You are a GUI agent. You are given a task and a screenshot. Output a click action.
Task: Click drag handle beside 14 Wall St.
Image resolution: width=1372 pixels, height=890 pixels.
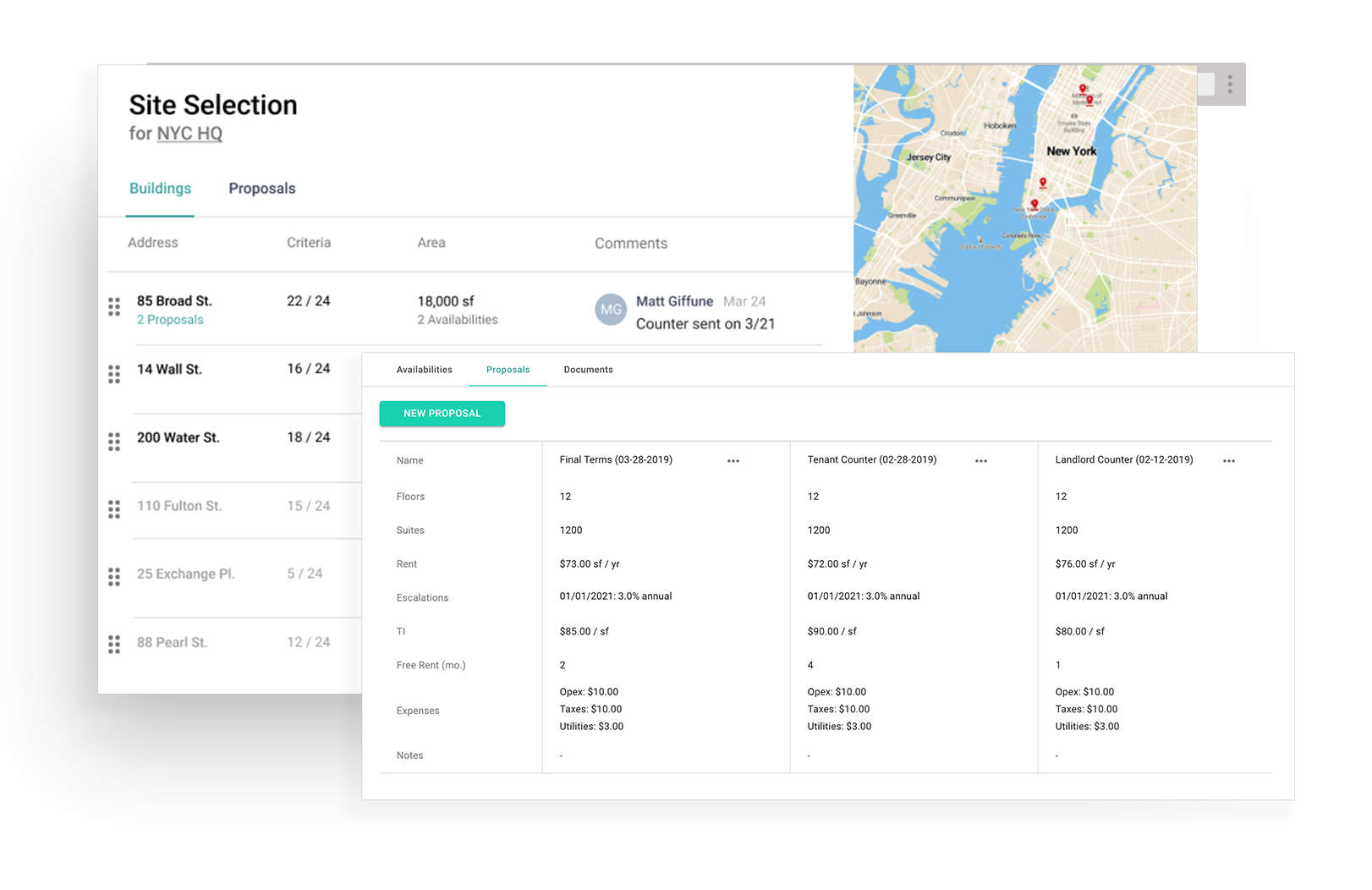click(114, 374)
